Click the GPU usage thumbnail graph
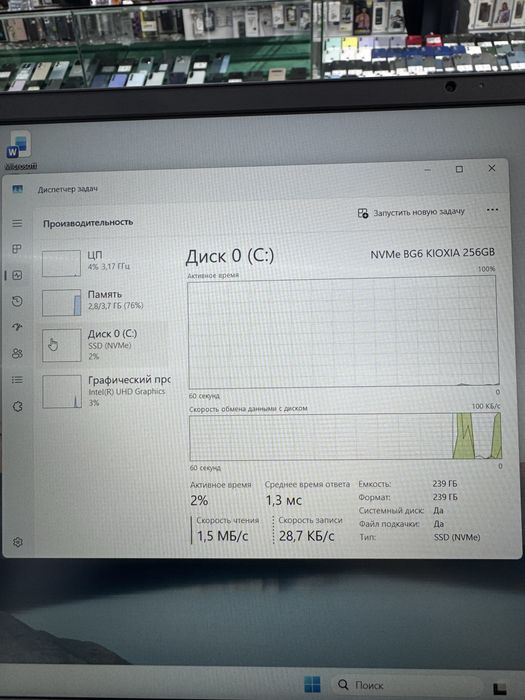The width and height of the screenshot is (525, 700). tap(62, 392)
